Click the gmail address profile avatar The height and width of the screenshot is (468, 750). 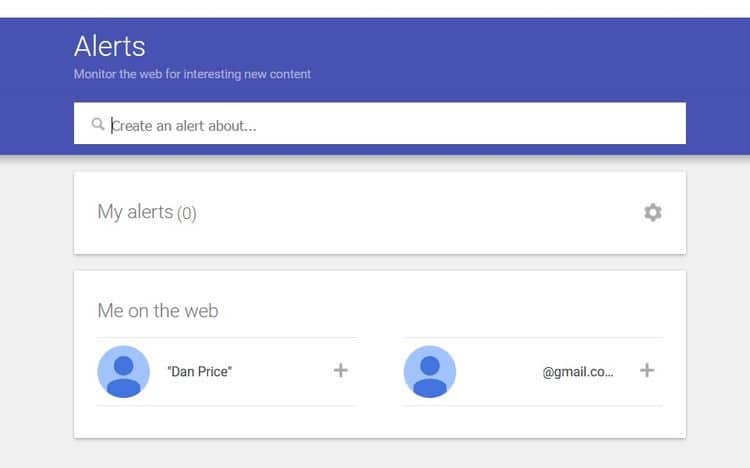tap(430, 372)
